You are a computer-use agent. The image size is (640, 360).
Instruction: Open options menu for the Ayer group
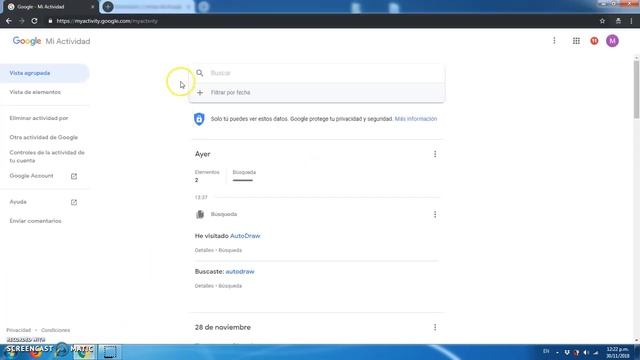coord(435,154)
